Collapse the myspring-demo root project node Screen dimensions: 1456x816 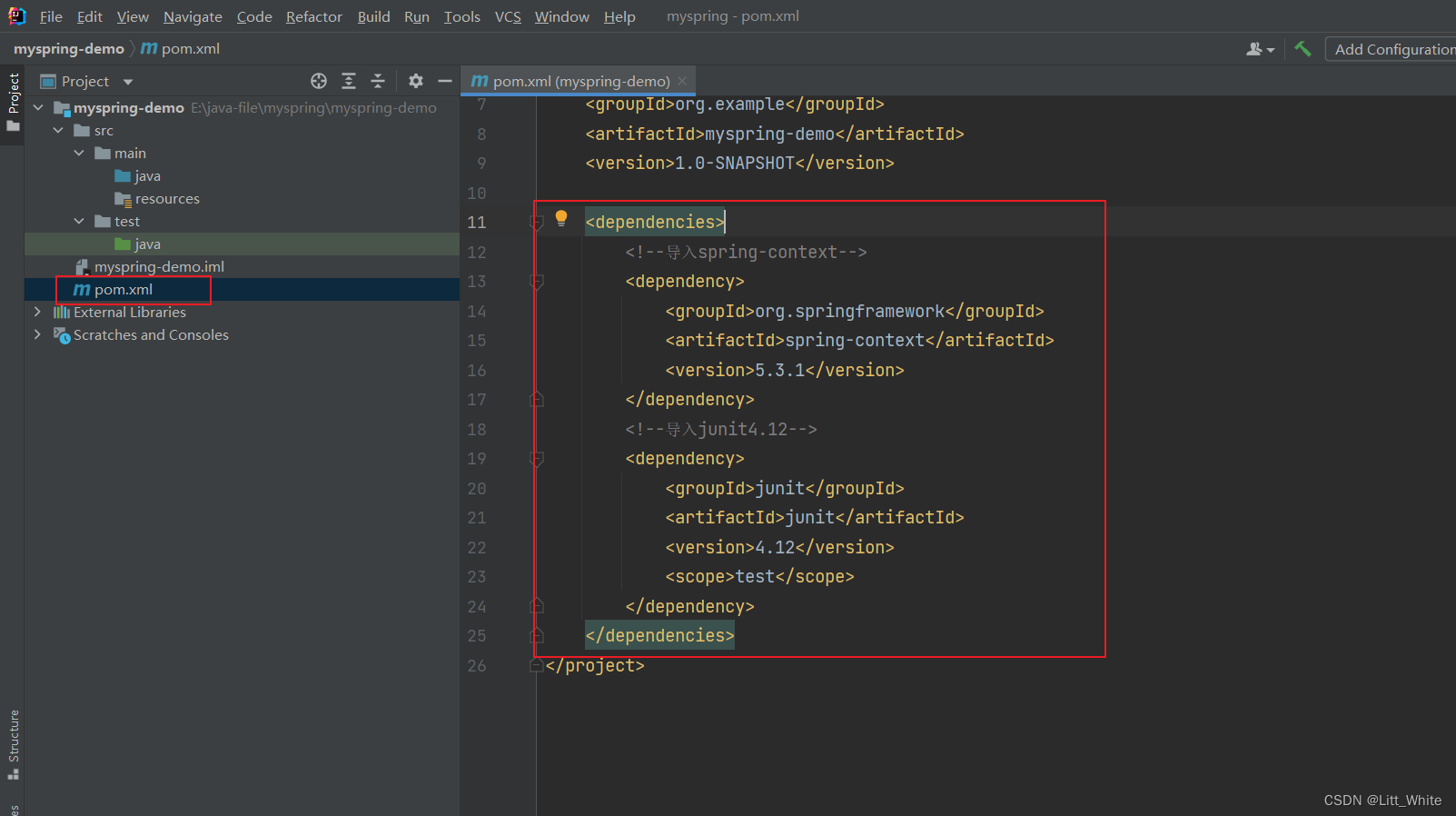point(38,108)
